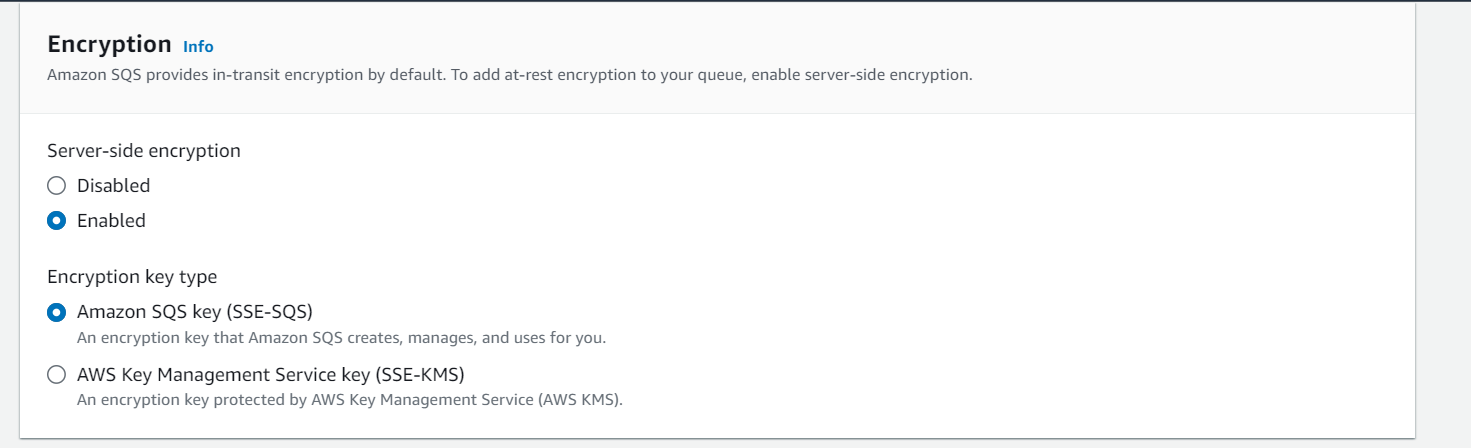Select the Disabled radio button
The height and width of the screenshot is (448, 1471).
pos(57,185)
